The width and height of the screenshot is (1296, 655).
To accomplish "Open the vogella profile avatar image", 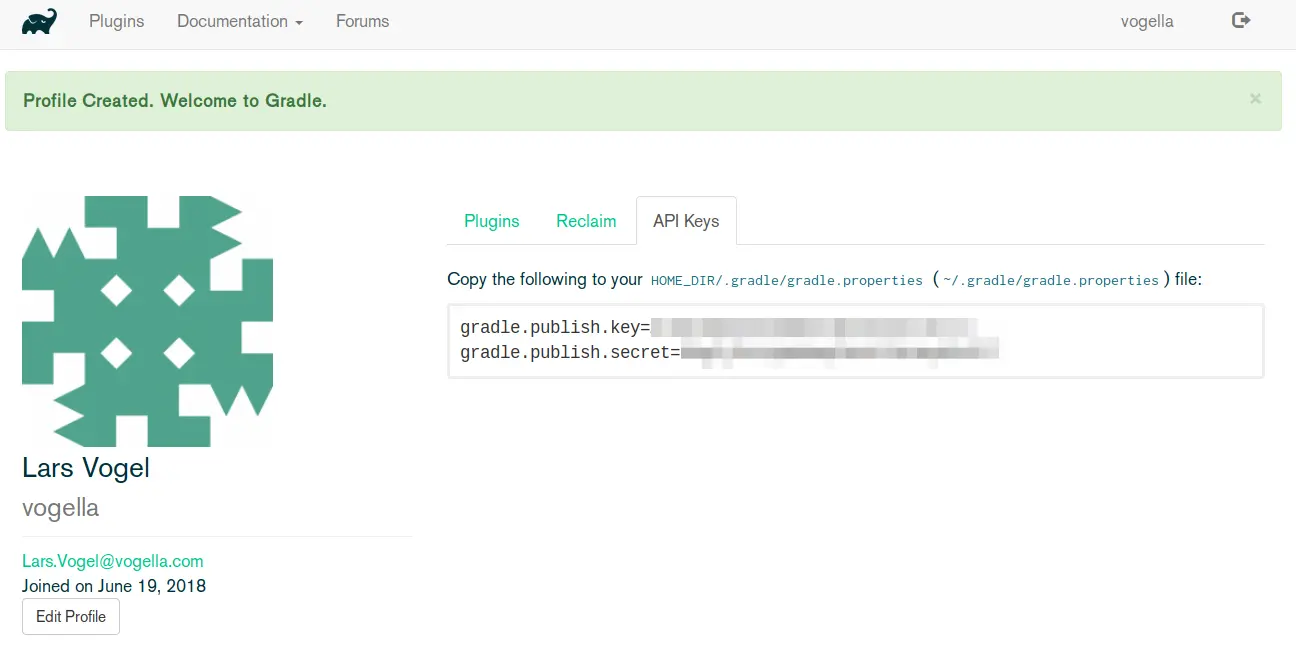I will point(147,320).
